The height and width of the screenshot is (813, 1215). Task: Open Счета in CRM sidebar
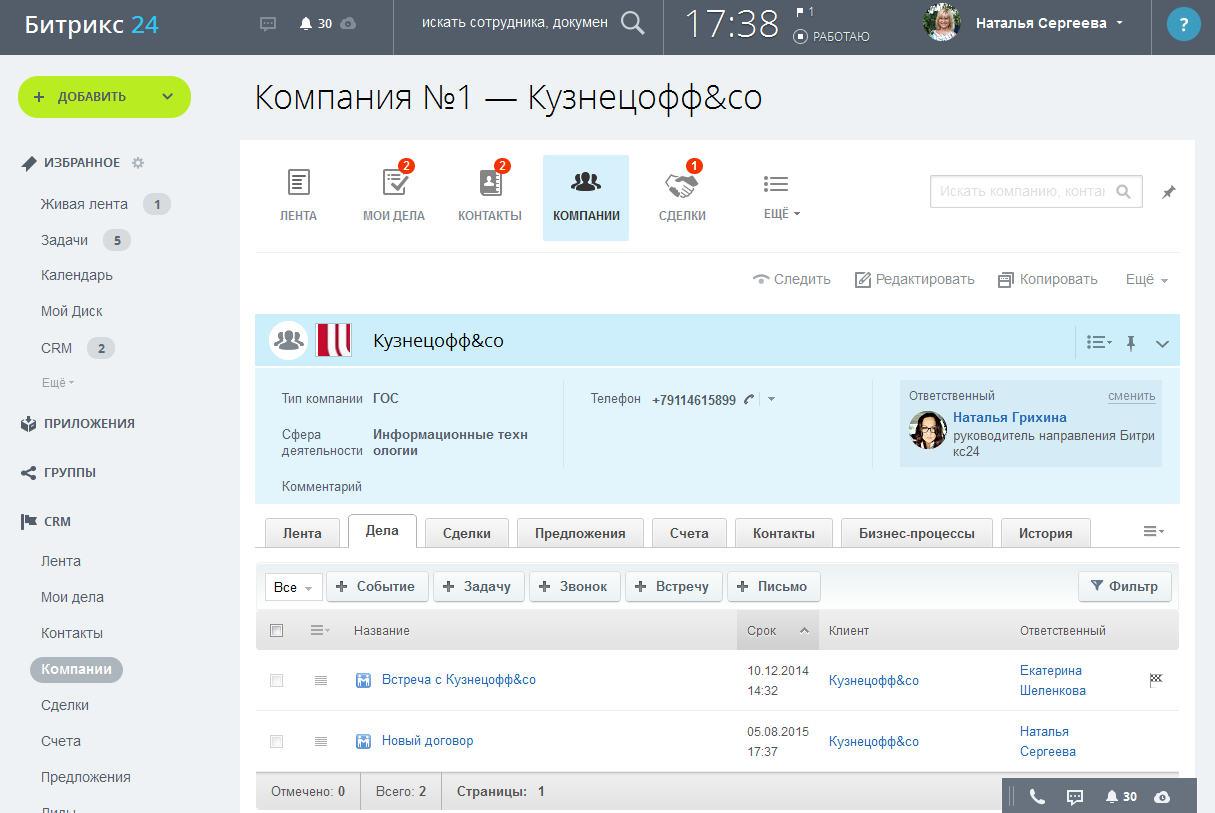[61, 741]
